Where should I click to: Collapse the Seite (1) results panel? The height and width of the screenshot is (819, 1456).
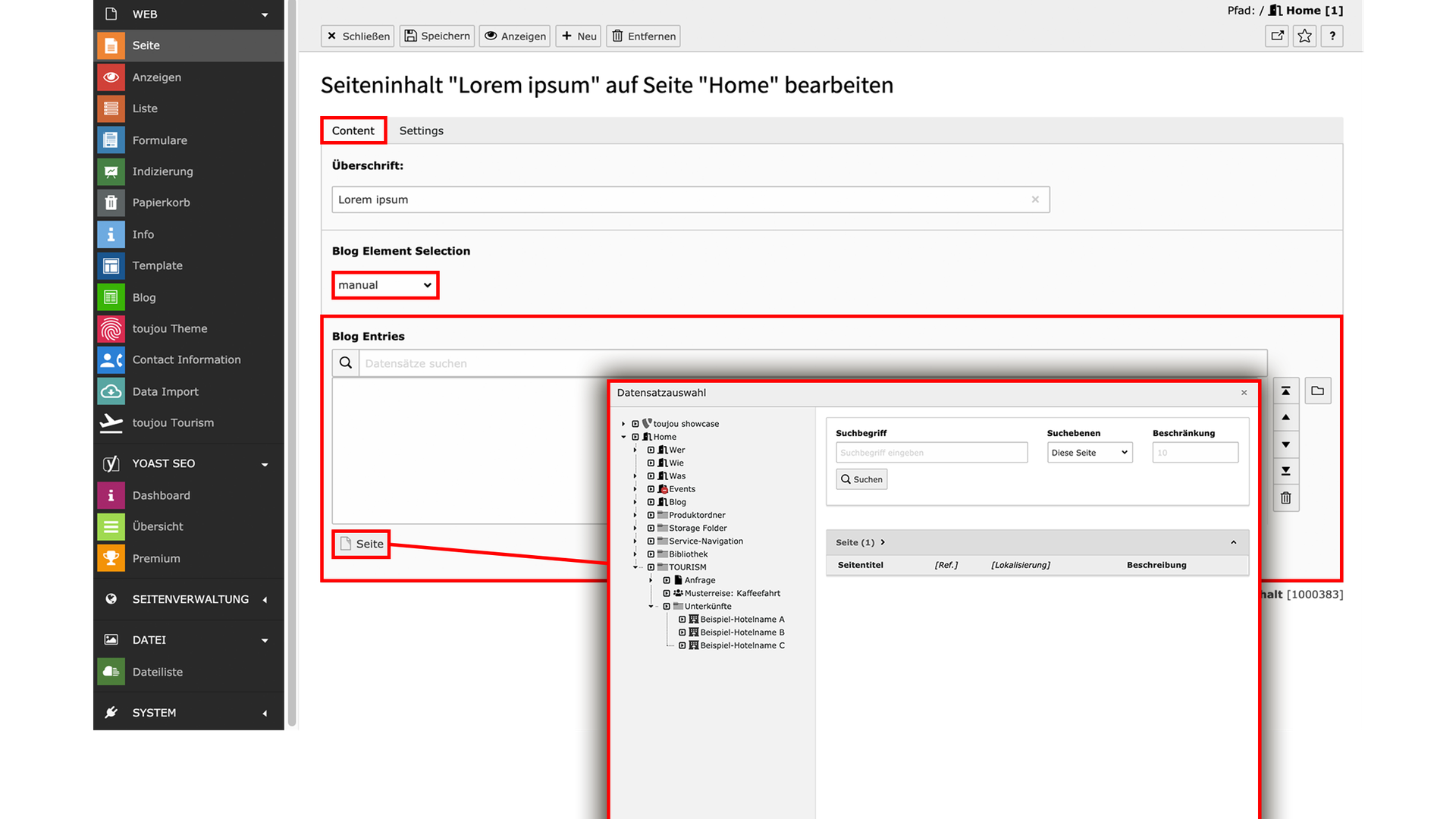pyautogui.click(x=1233, y=542)
